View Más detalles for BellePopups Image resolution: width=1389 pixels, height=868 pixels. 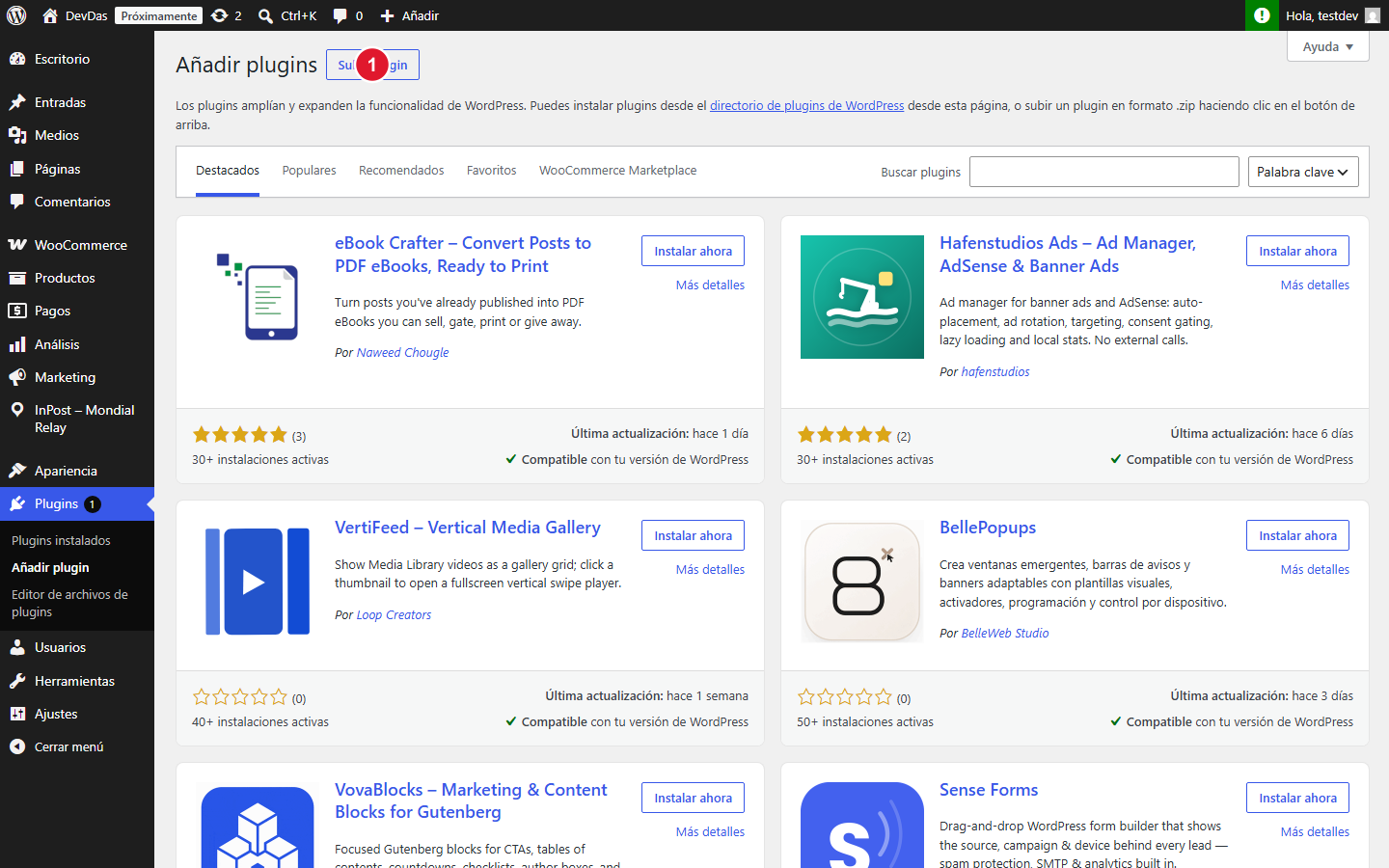(x=1315, y=569)
